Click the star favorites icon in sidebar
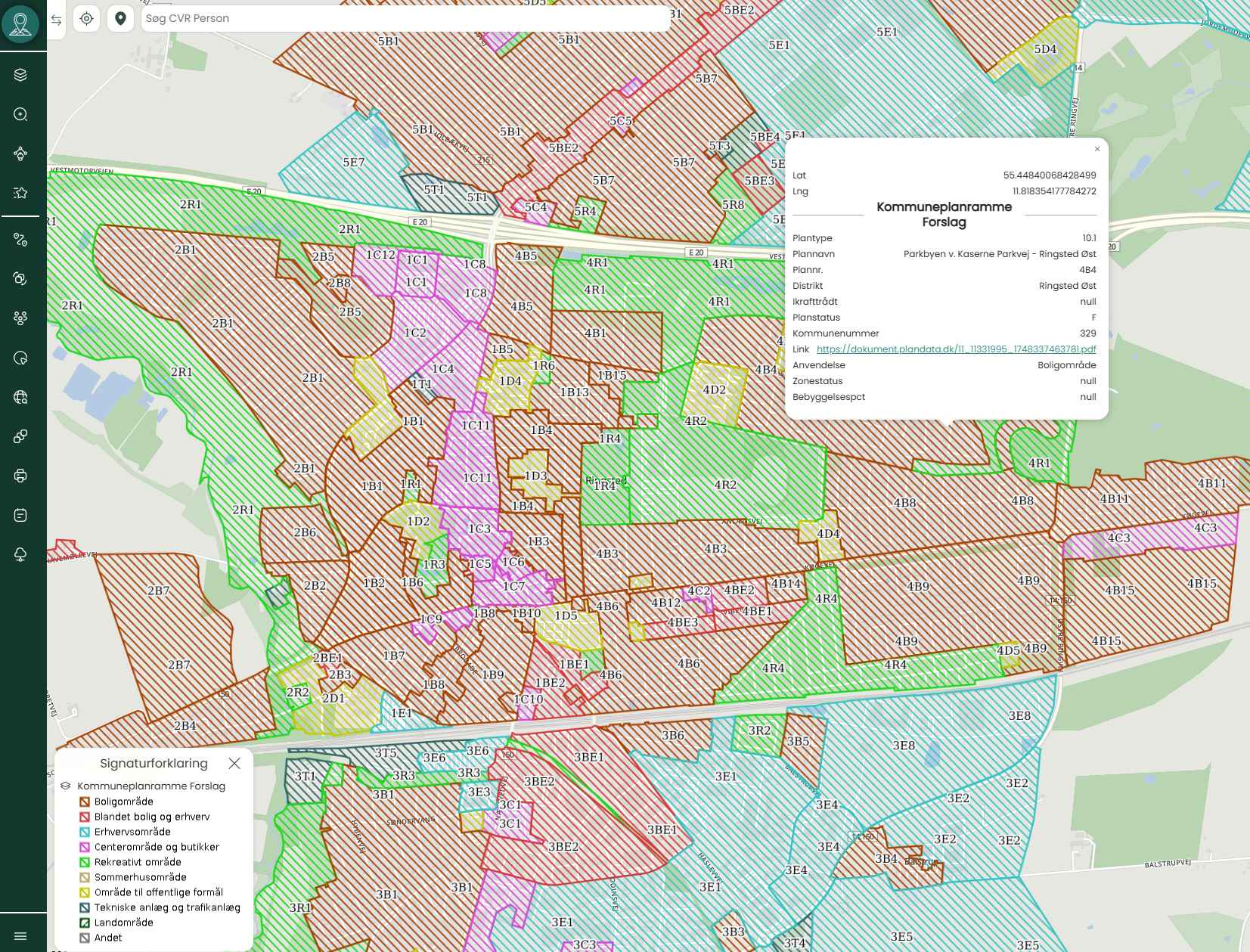 20,193
